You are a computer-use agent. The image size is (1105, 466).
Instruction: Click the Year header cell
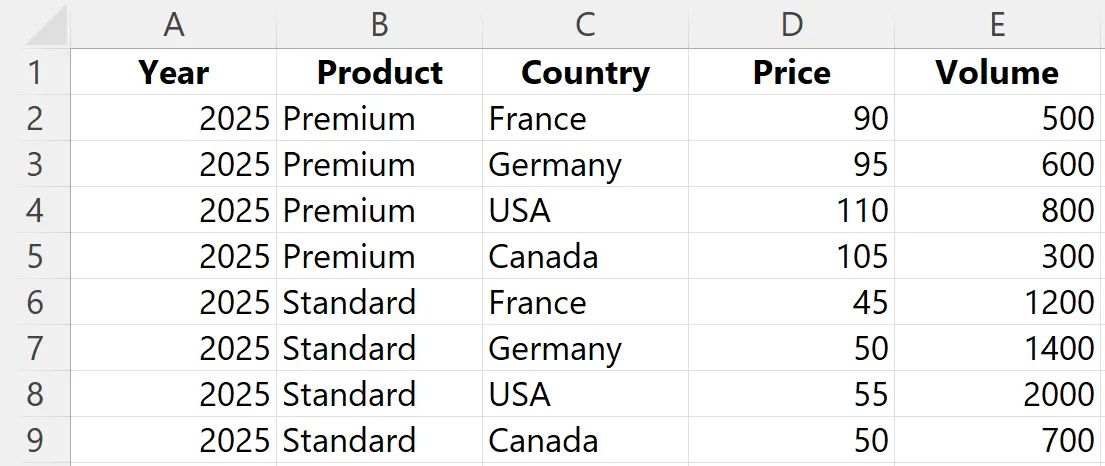(173, 72)
